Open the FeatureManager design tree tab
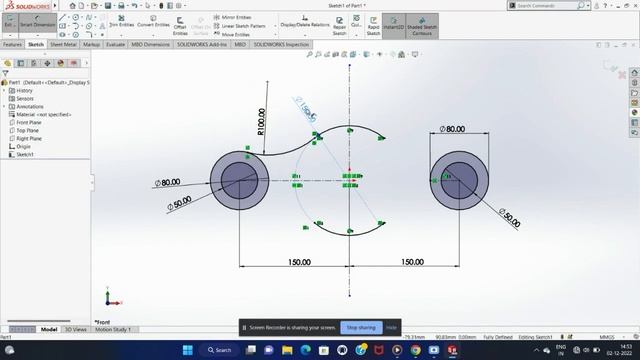 pos(7,63)
